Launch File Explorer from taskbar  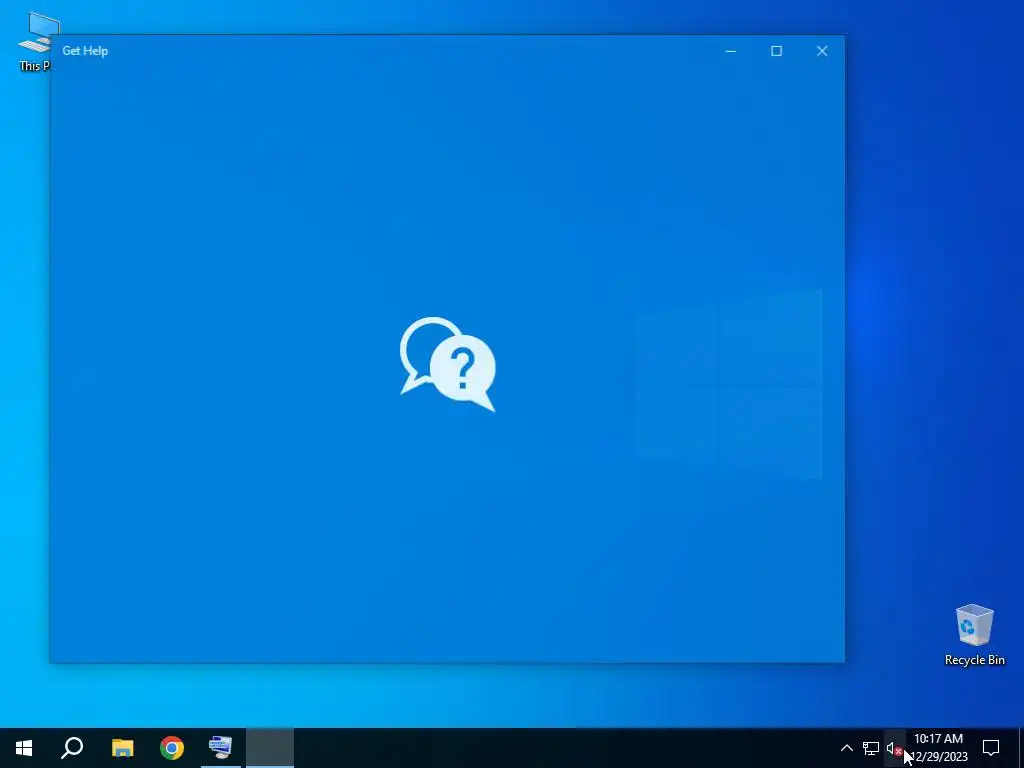point(122,748)
